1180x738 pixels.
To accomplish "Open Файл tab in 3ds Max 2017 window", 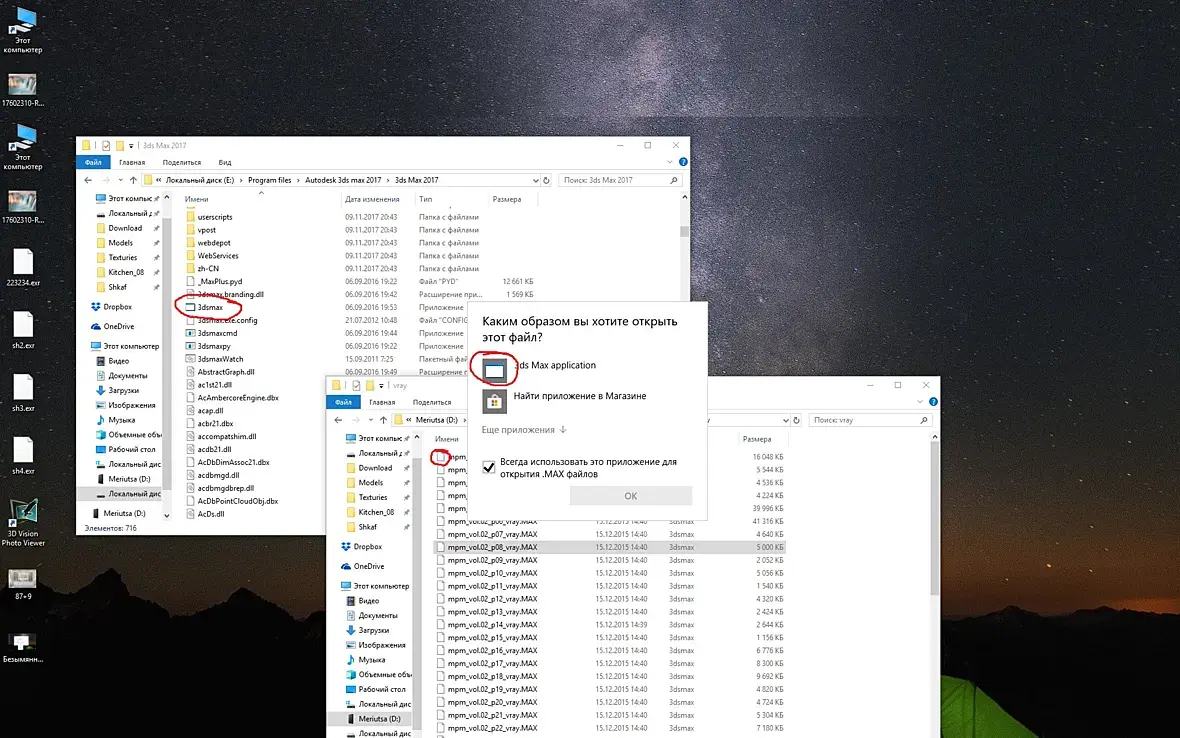I will [93, 162].
